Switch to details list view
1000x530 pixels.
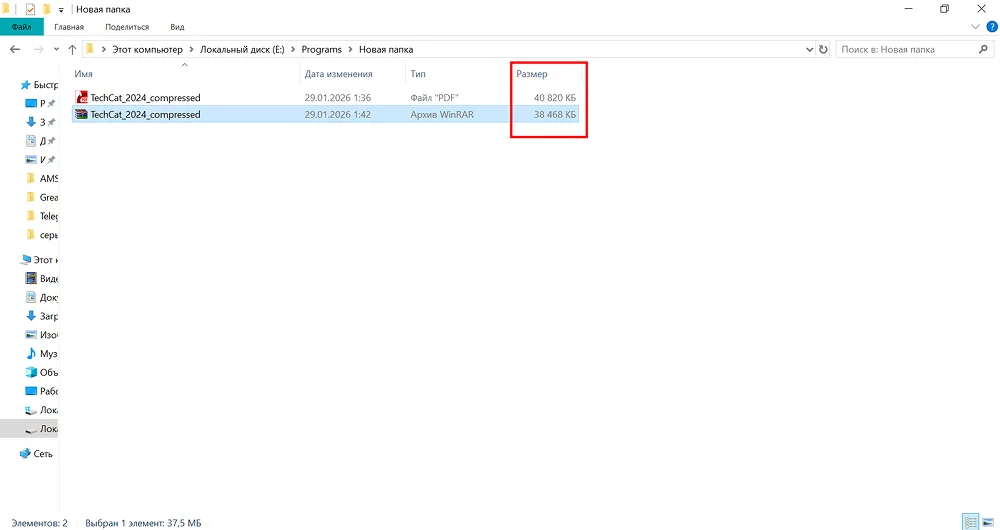point(969,522)
